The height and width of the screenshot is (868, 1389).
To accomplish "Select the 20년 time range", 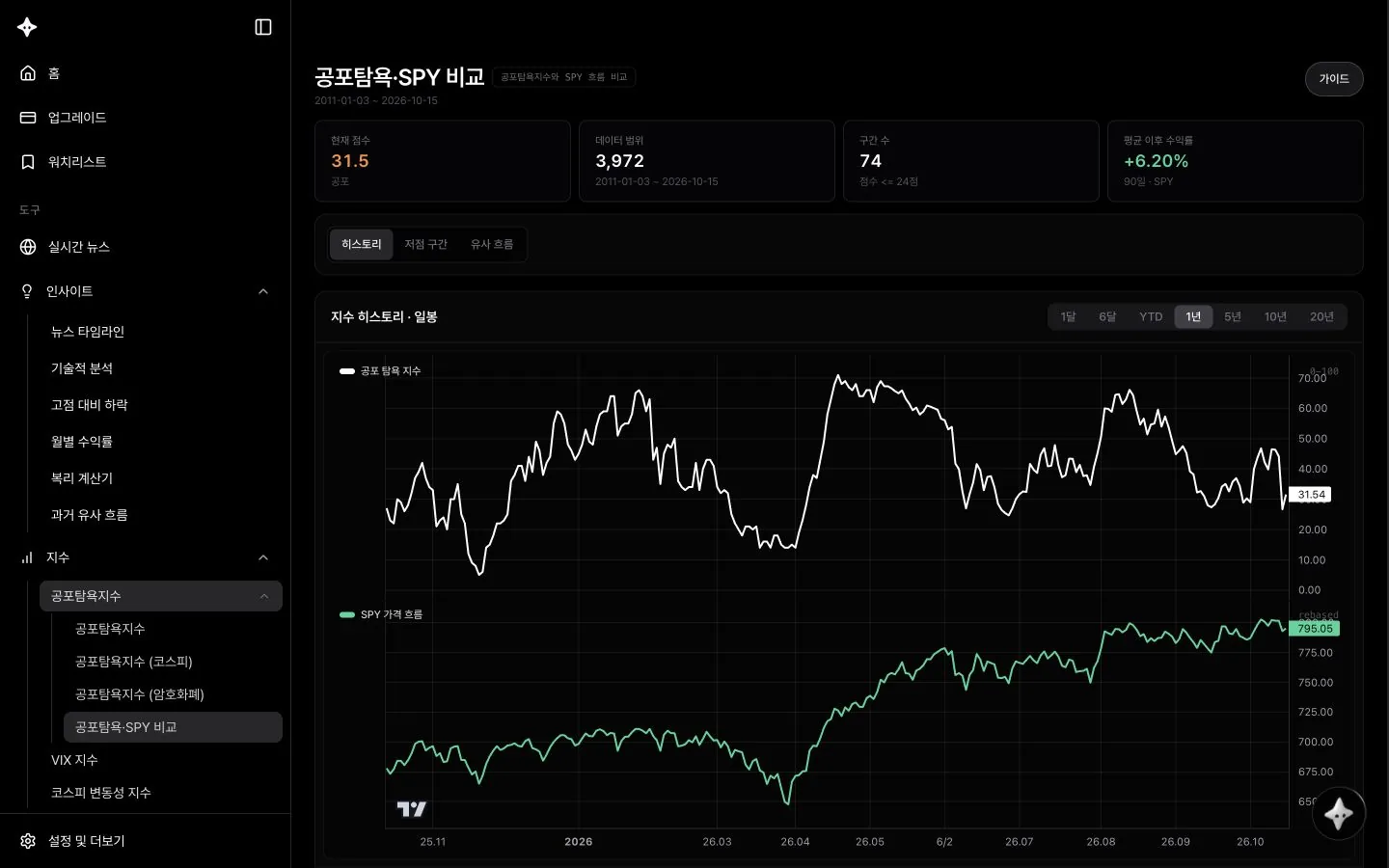I will (x=1321, y=316).
